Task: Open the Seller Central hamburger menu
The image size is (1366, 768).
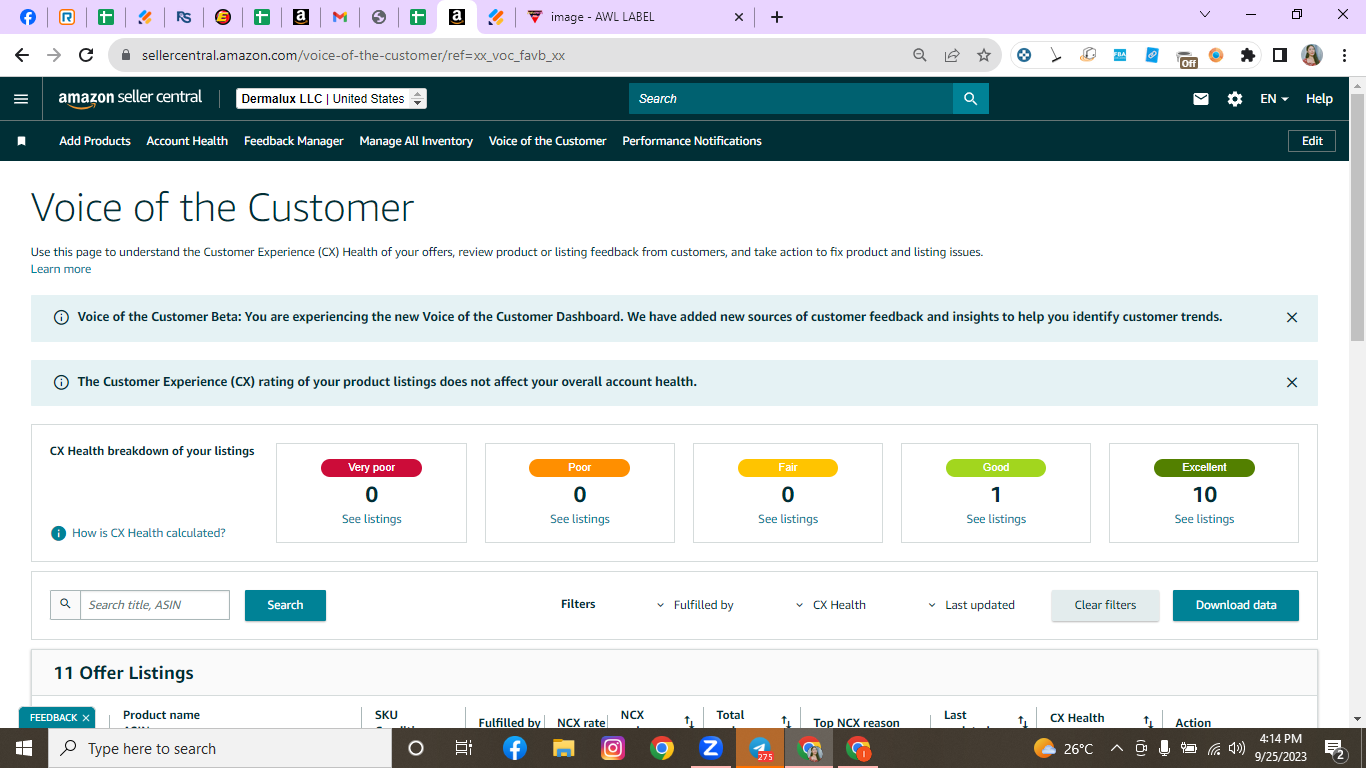Action: click(21, 99)
